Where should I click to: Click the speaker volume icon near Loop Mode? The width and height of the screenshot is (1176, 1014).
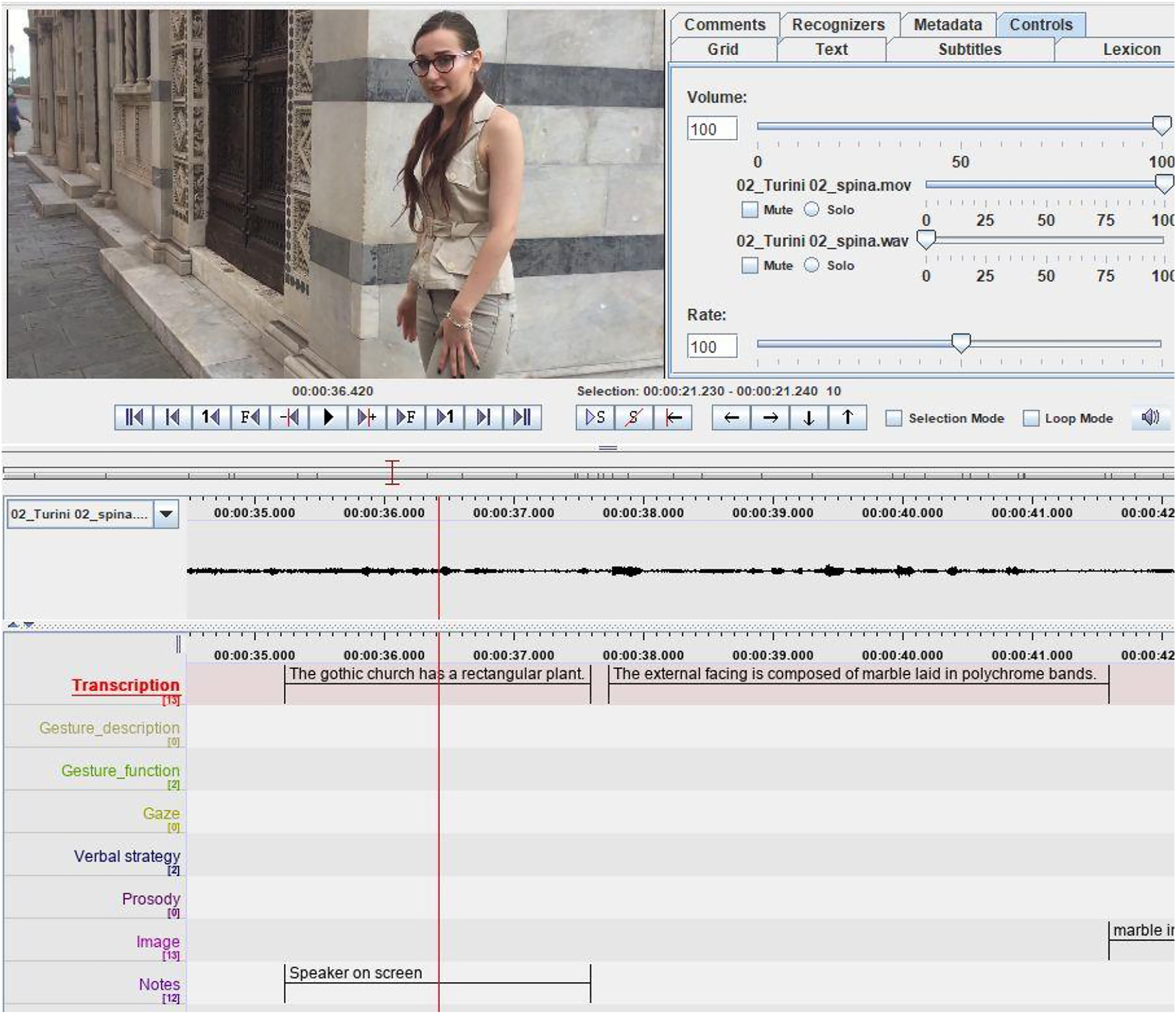click(x=1149, y=417)
